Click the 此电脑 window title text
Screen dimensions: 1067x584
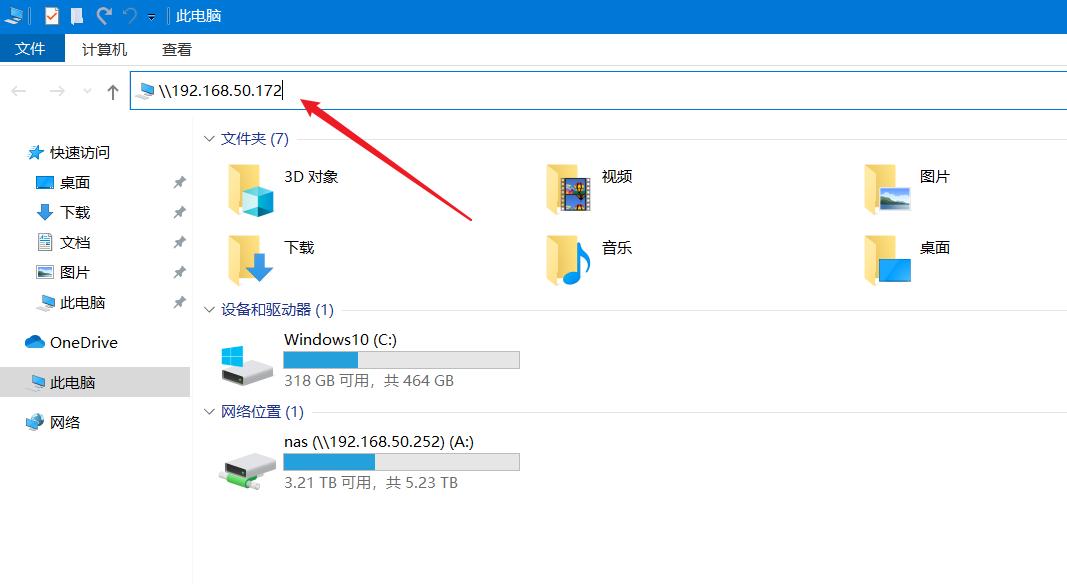click(x=199, y=16)
